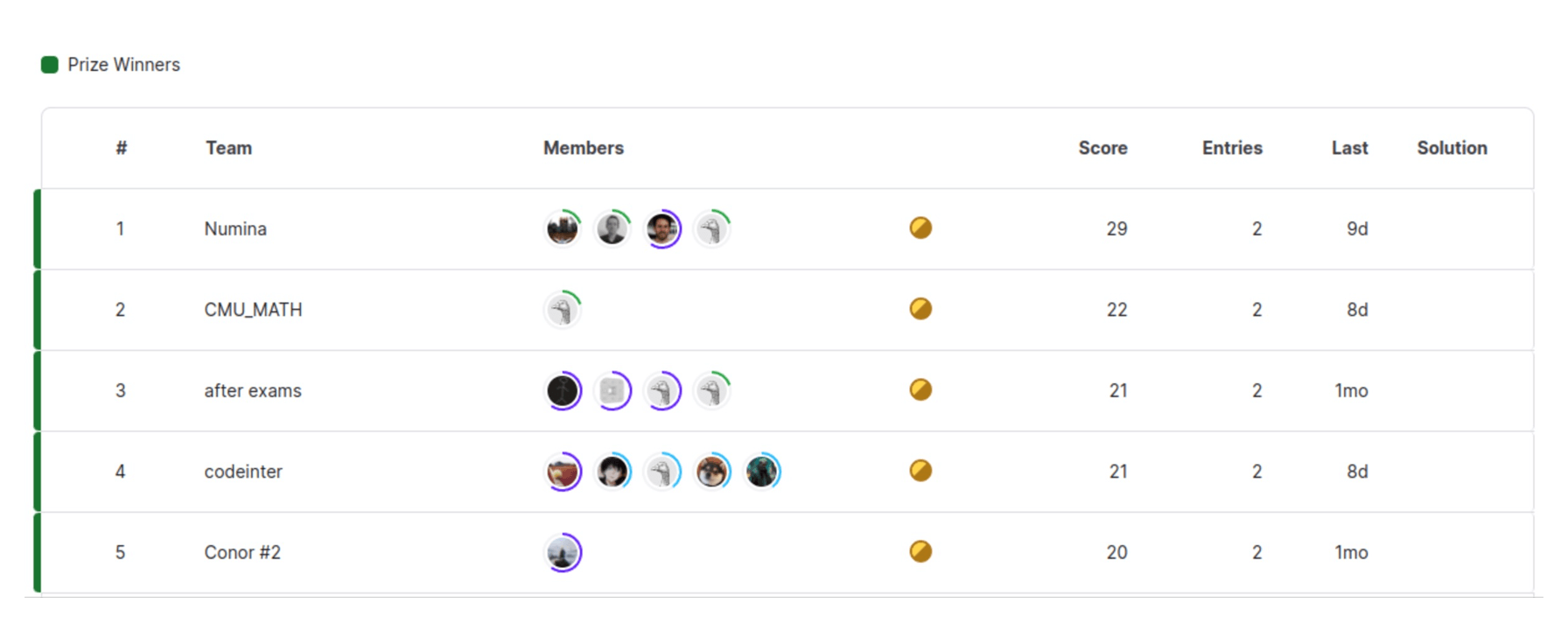
Task: Select the codeinter team name
Action: [243, 472]
